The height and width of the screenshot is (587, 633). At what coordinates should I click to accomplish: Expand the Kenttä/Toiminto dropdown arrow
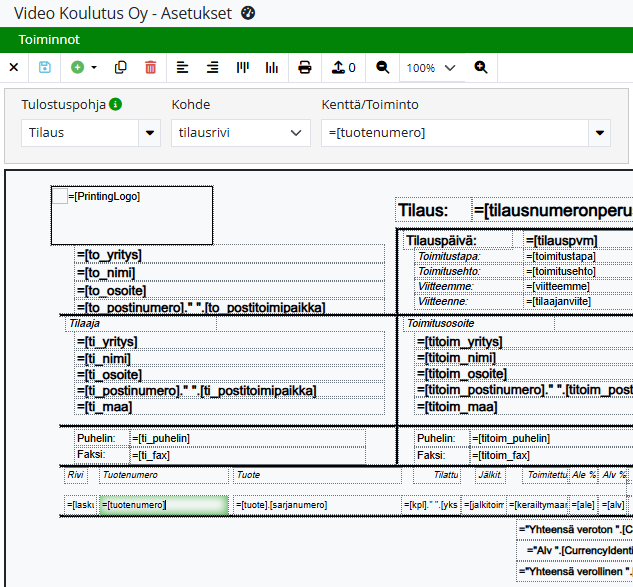click(600, 133)
